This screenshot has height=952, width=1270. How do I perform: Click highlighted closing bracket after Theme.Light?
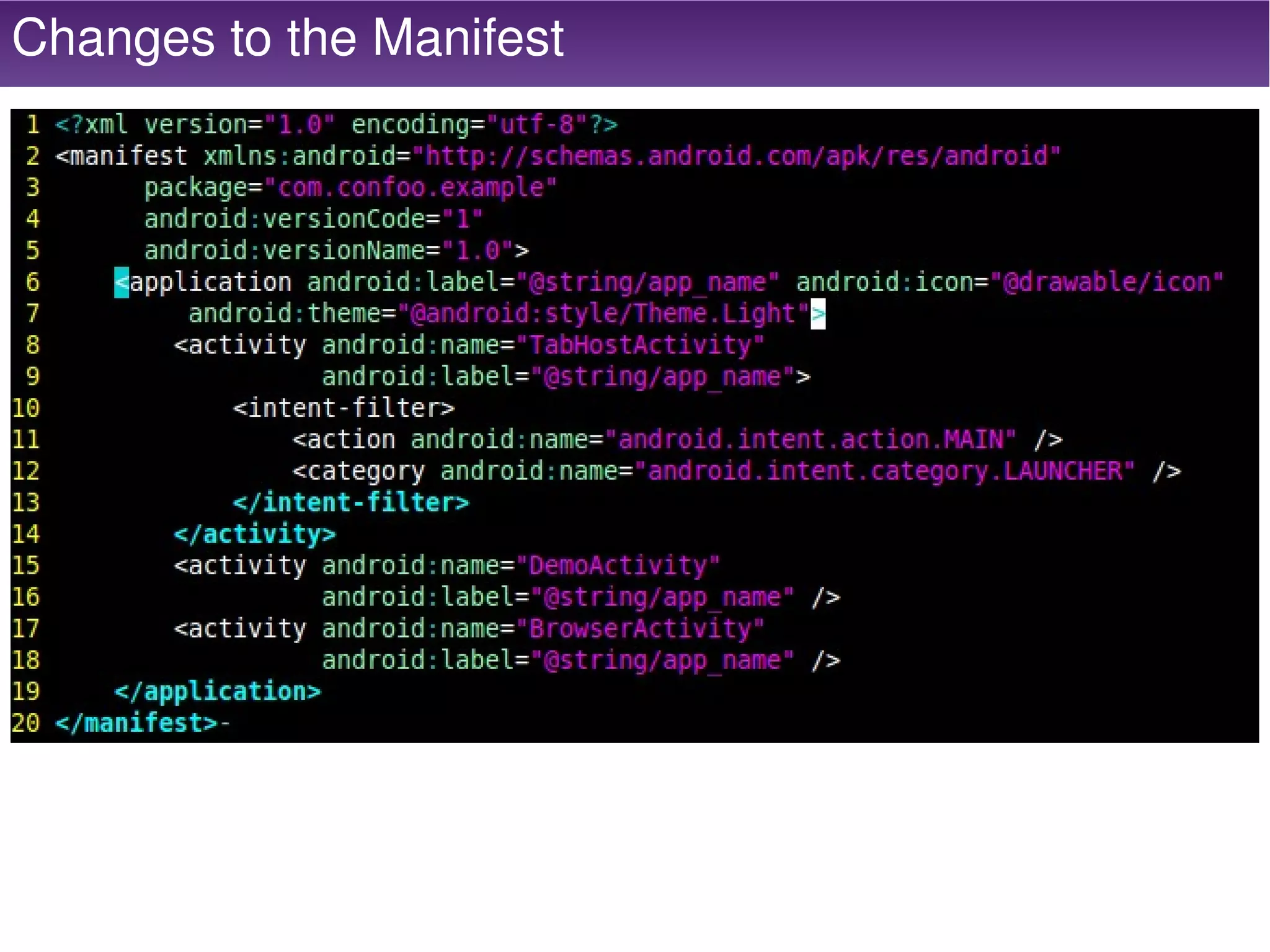pos(818,314)
